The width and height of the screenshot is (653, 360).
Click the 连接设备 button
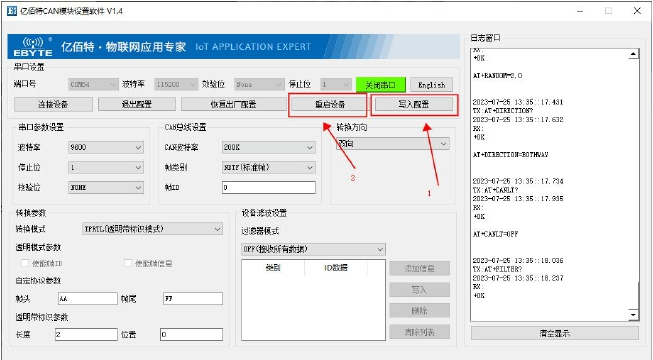coord(53,104)
